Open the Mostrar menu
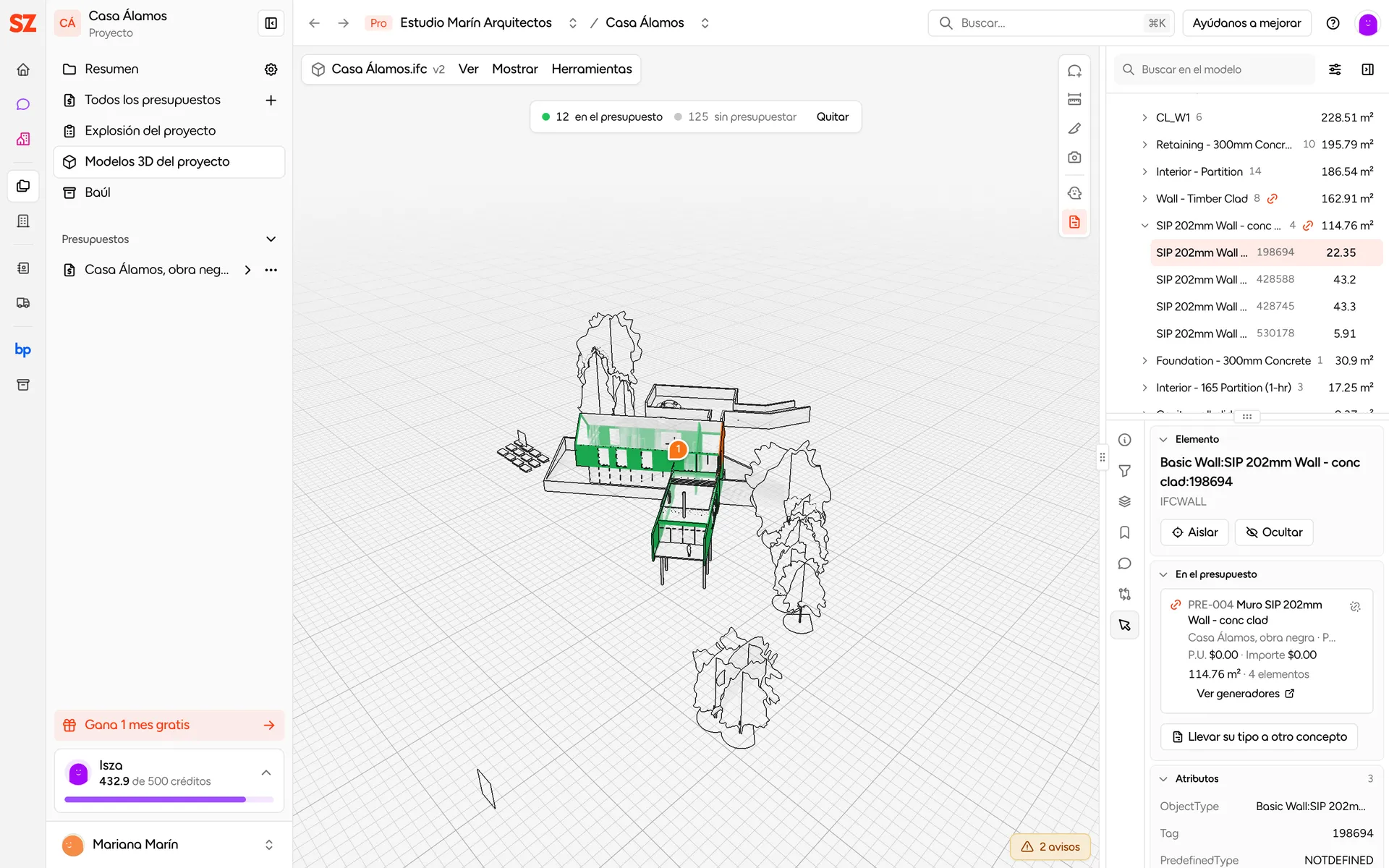 (514, 69)
